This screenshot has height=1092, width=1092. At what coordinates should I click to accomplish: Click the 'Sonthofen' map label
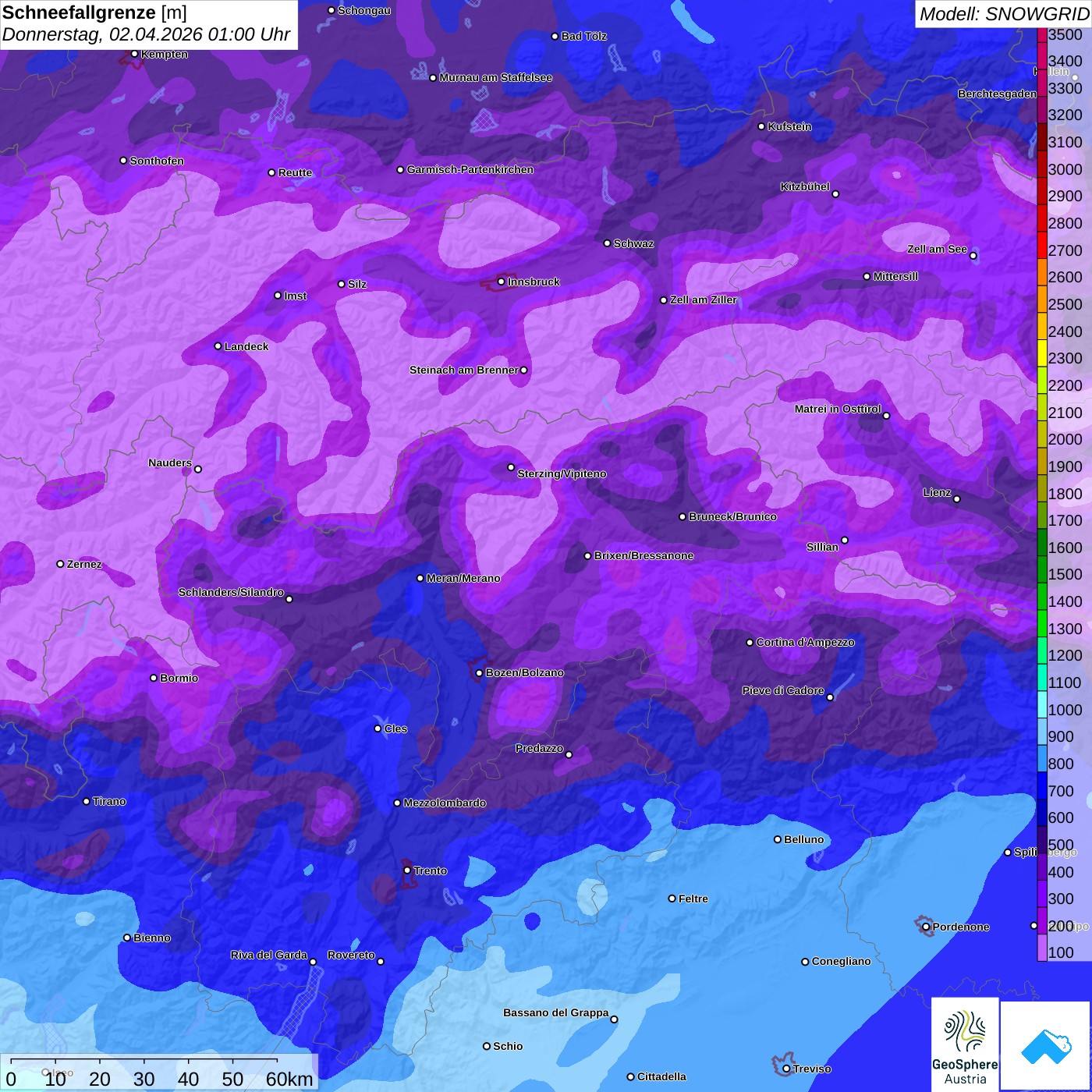point(157,161)
